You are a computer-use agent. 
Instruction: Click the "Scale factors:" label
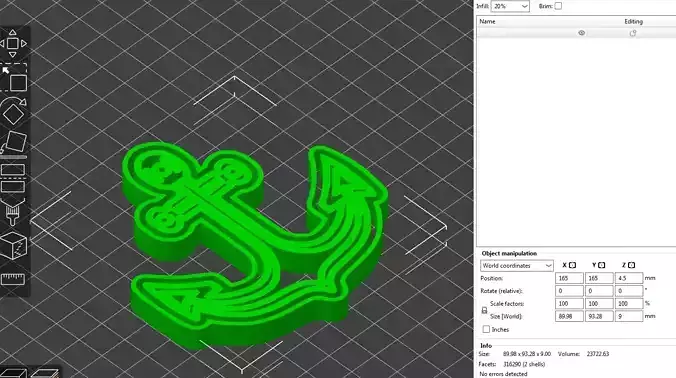tap(507, 303)
